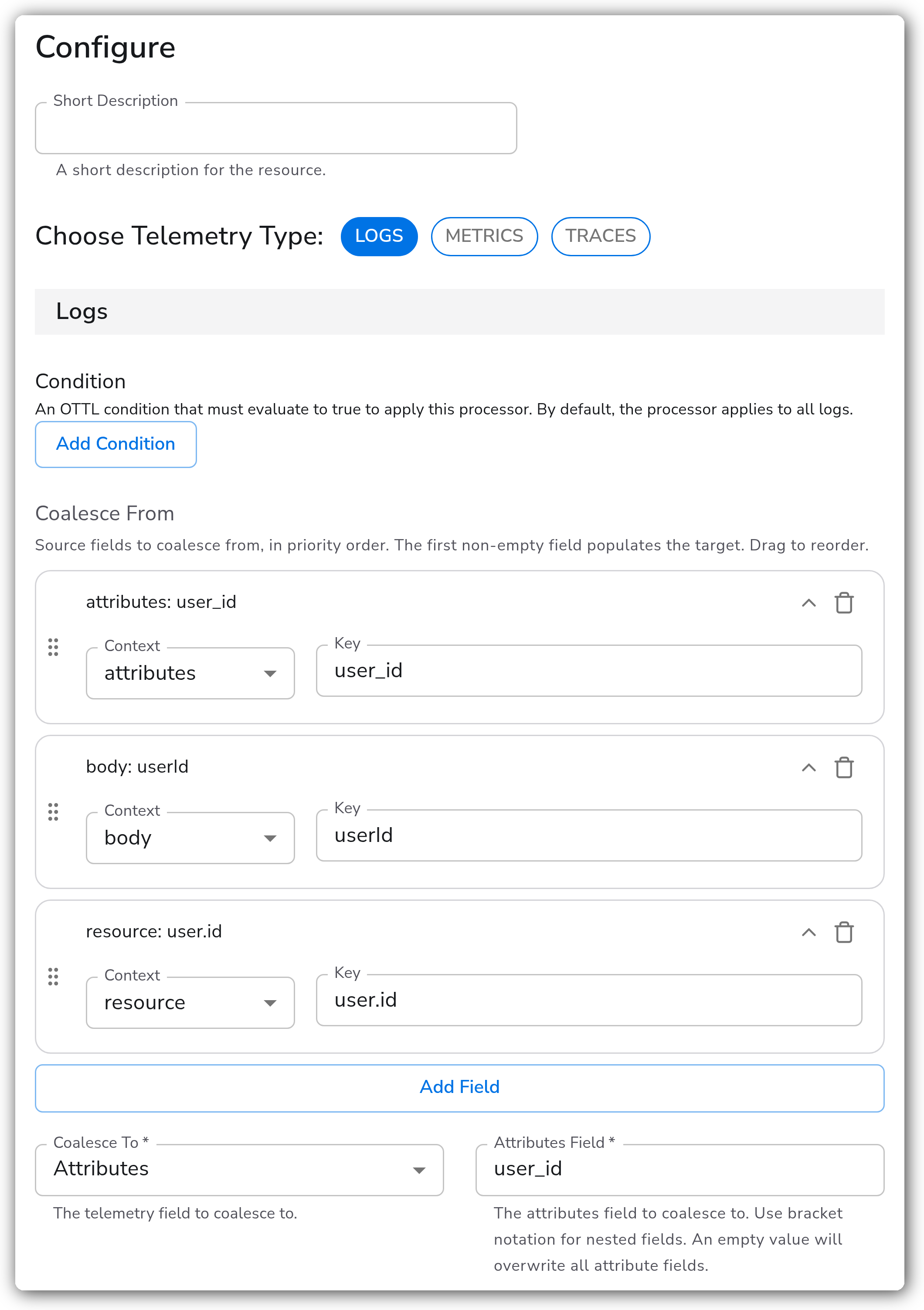The height and width of the screenshot is (1310, 924).
Task: Grab drag handle of resource: user.id row
Action: [x=53, y=976]
